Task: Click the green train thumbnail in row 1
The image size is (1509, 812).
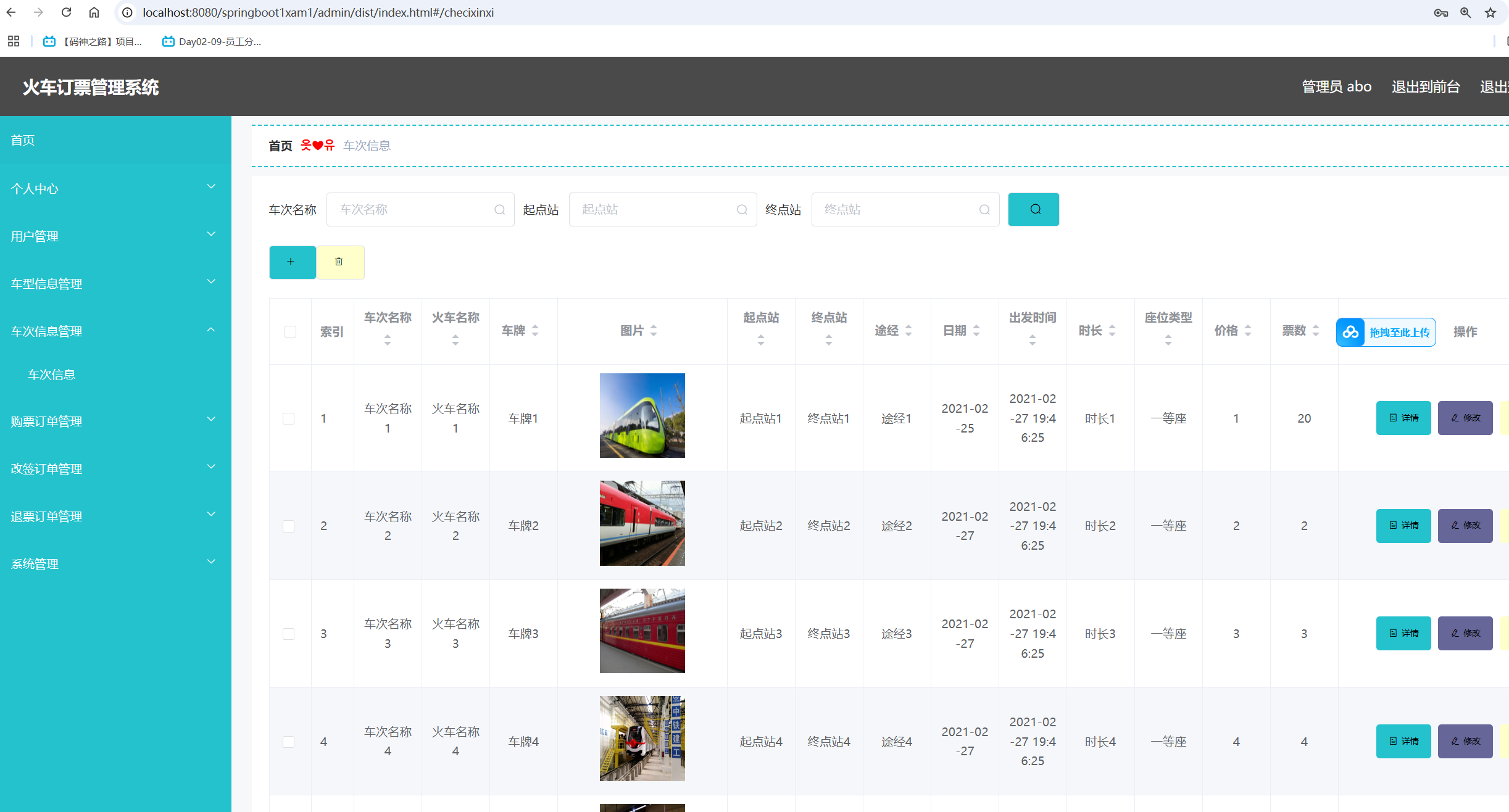Action: (642, 415)
